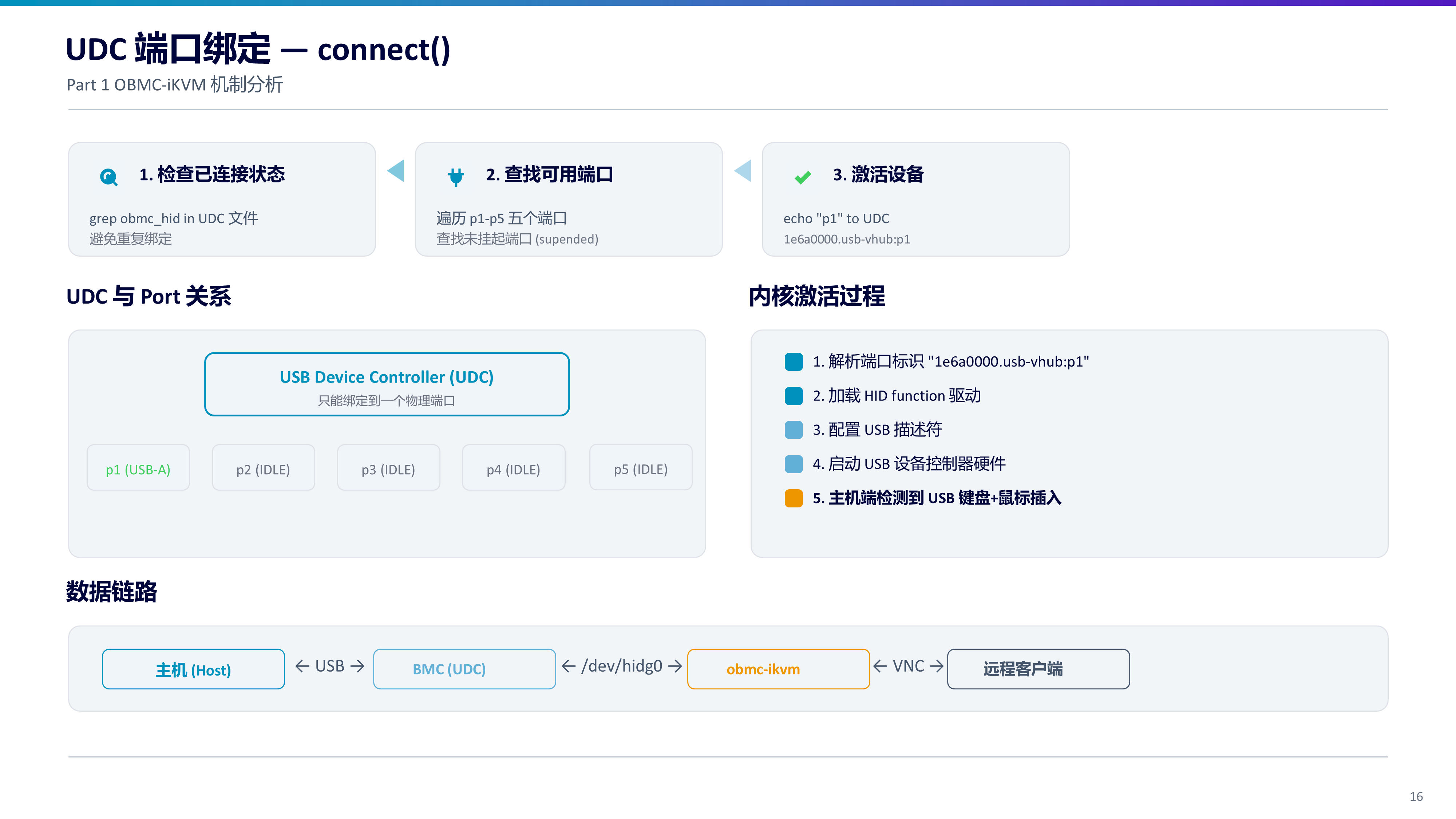Screen dimensions: 1456x819
Task: Click the USB Device Controller (UDC) box
Action: coord(387,384)
